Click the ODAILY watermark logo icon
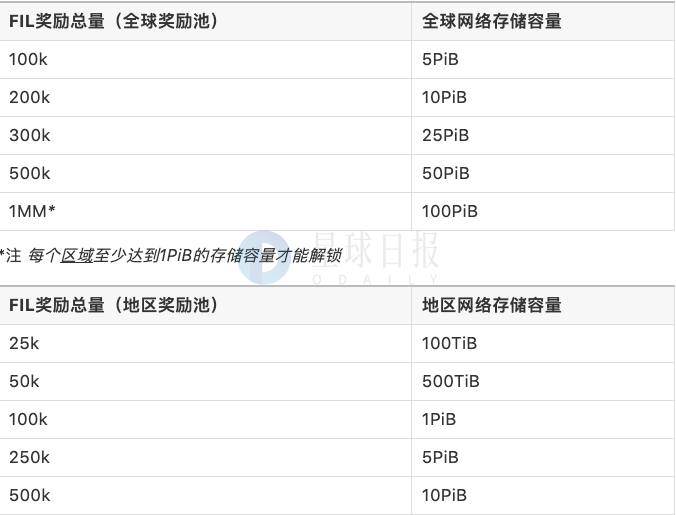The image size is (676, 515). tap(264, 257)
